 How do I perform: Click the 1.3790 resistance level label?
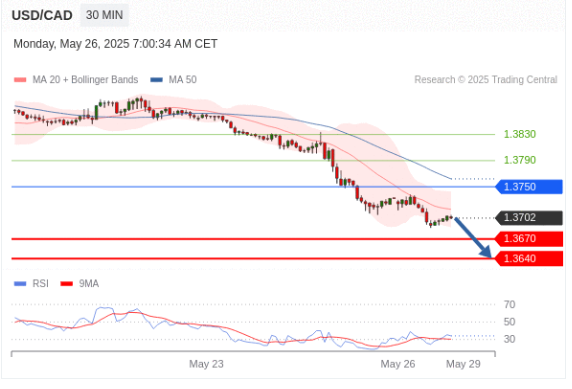(519, 160)
